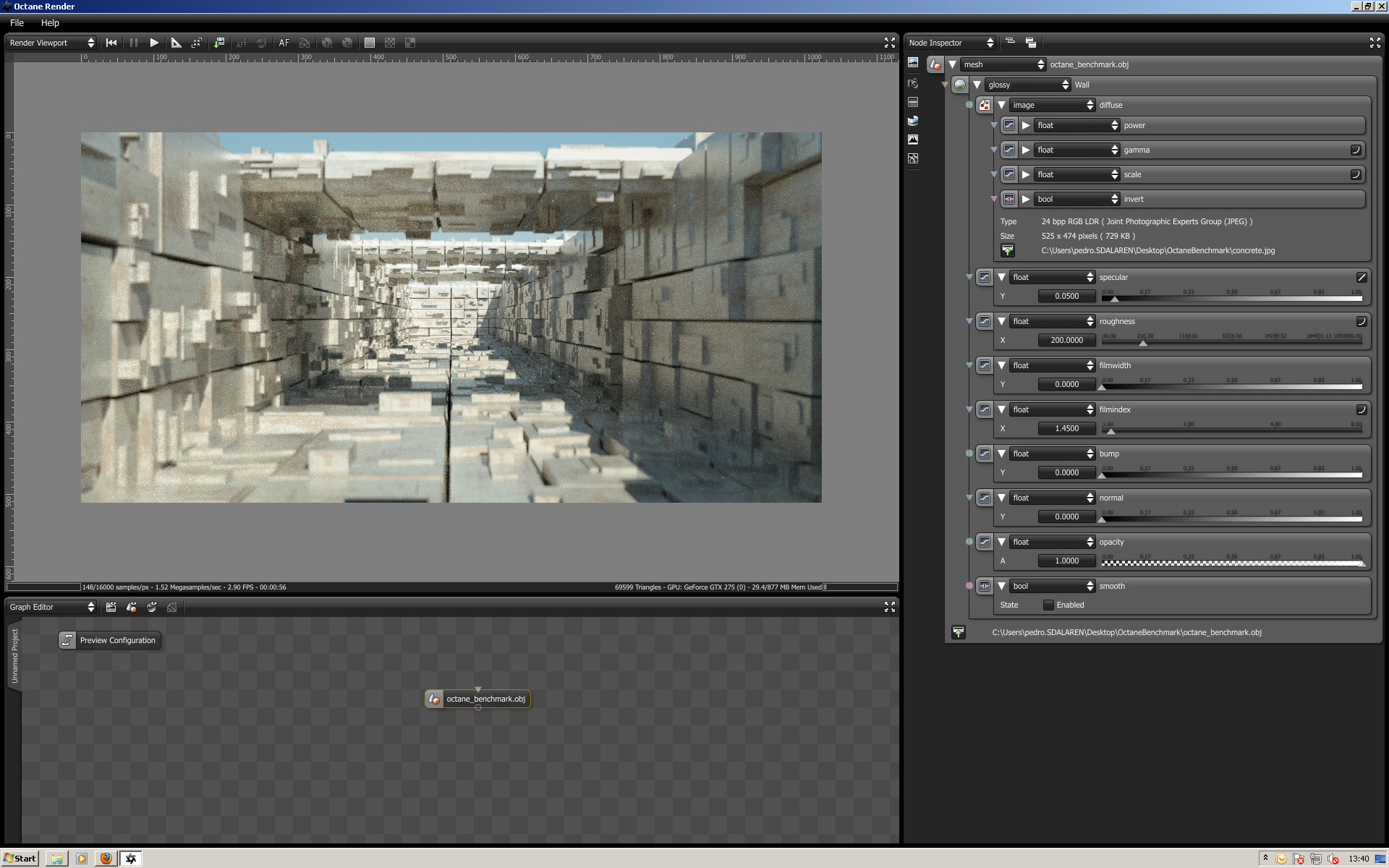This screenshot has height=868, width=1389.
Task: Click the save render image icon
Action: [x=218, y=43]
